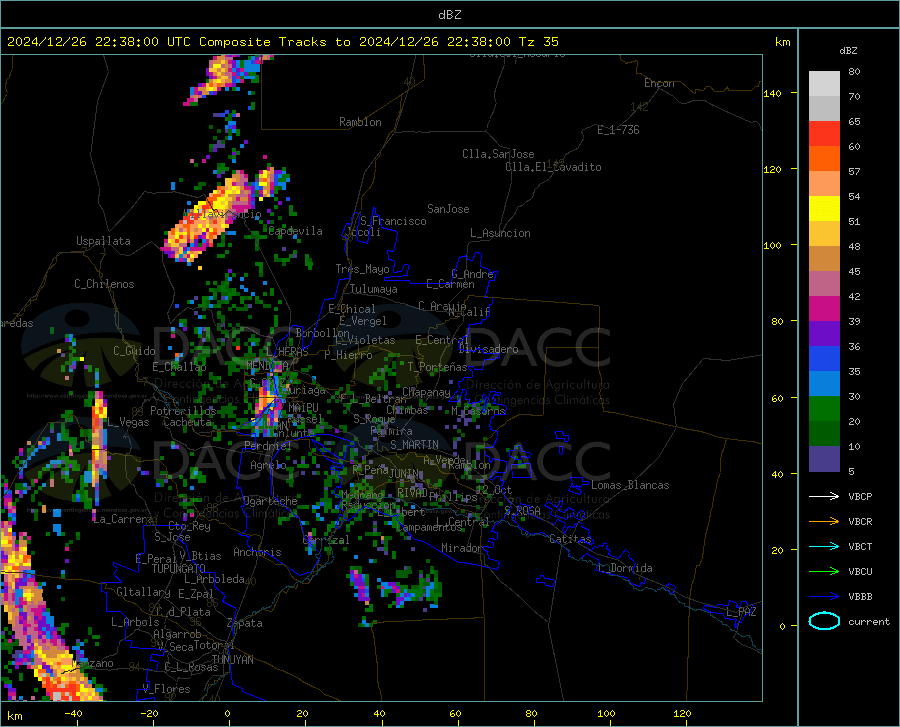Click the La_Carrera map label
900x727 pixels.
click(123, 519)
